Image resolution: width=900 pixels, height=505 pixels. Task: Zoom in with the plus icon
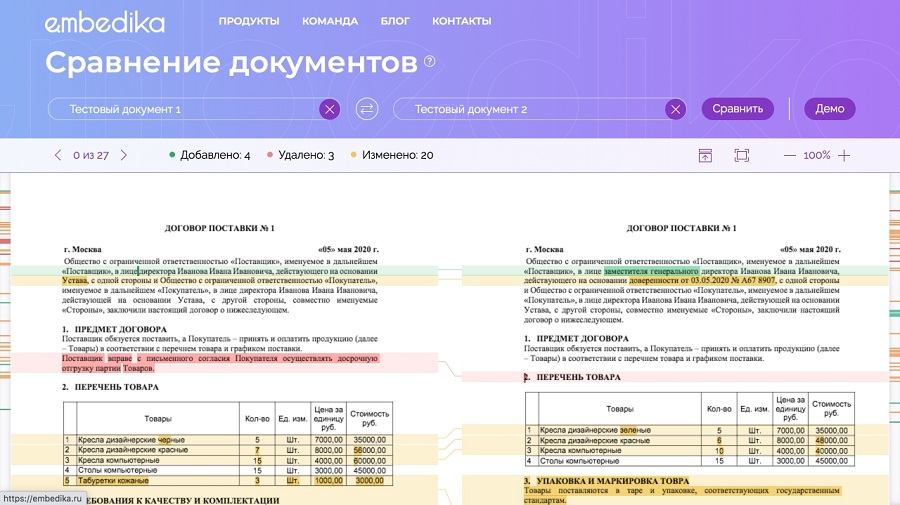click(844, 155)
